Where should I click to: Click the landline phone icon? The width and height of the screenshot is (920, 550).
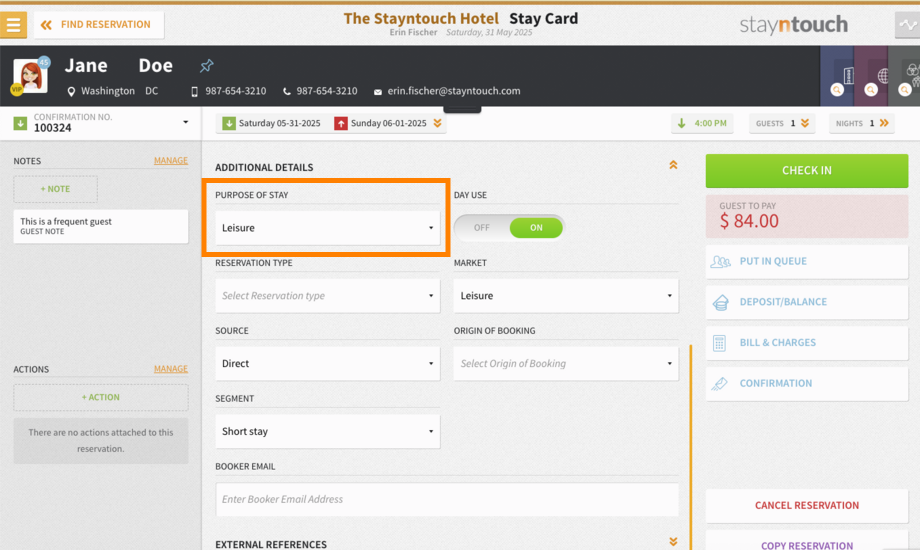[x=286, y=92]
